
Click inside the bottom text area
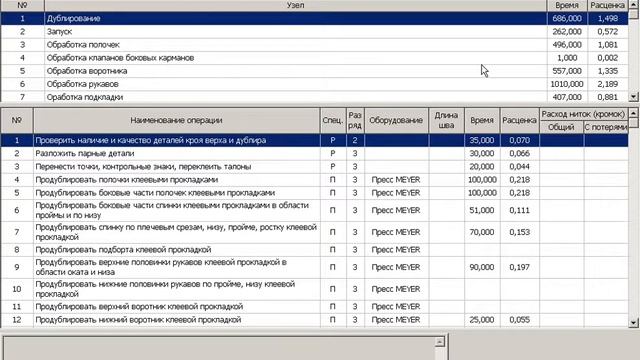click(219, 348)
